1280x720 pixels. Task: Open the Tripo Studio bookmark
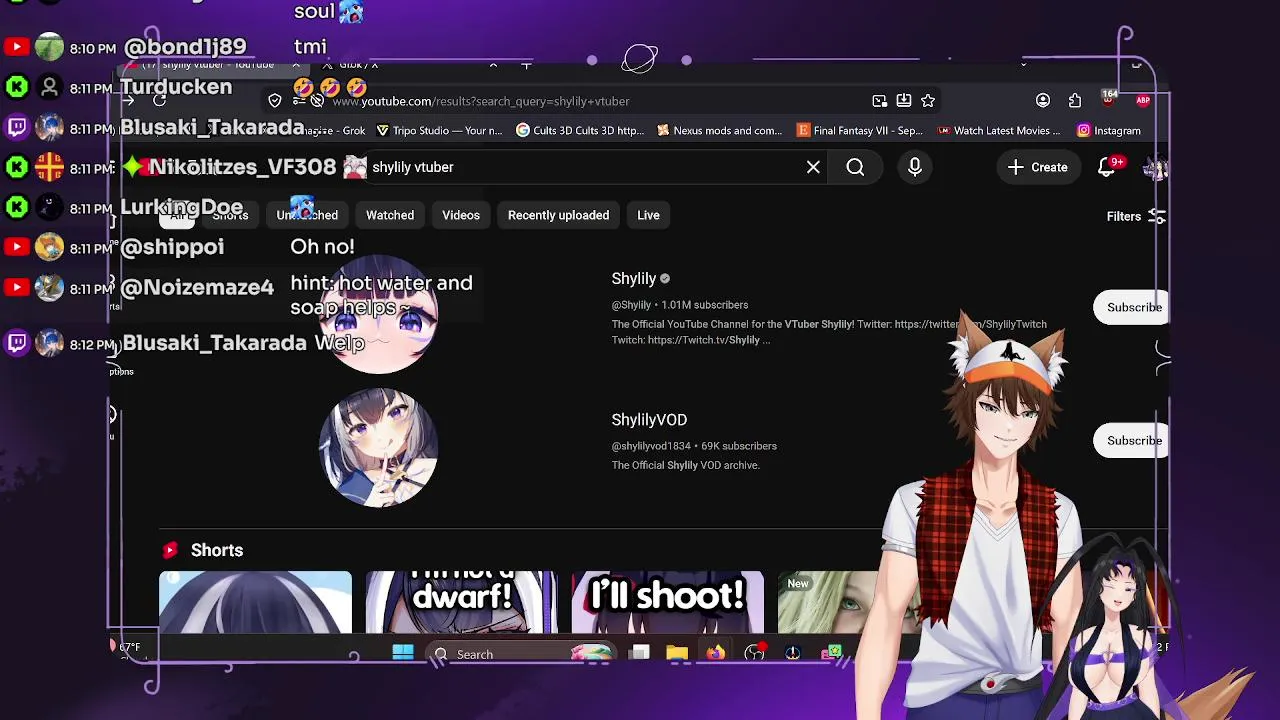(x=439, y=130)
